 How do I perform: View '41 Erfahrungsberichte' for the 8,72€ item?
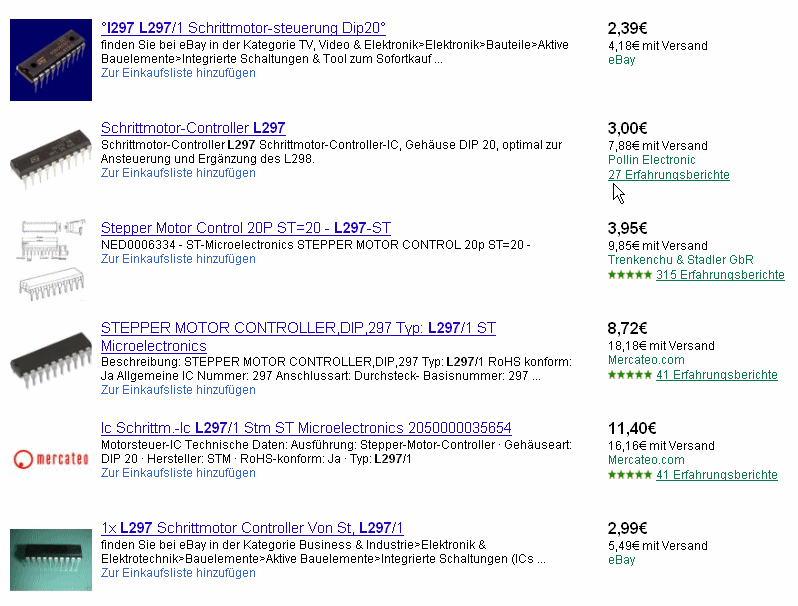717,375
